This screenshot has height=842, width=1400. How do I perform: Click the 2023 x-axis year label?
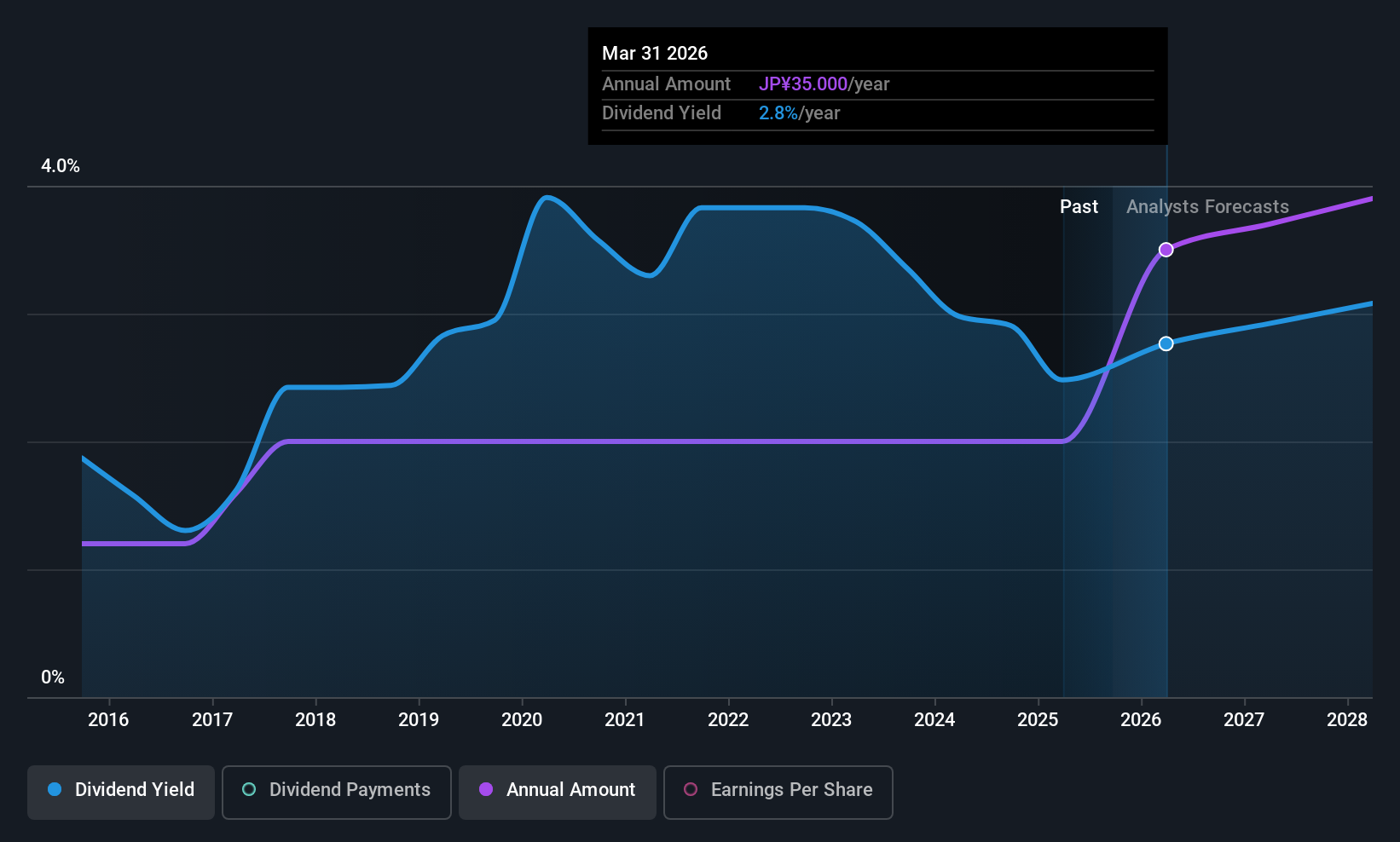831,720
